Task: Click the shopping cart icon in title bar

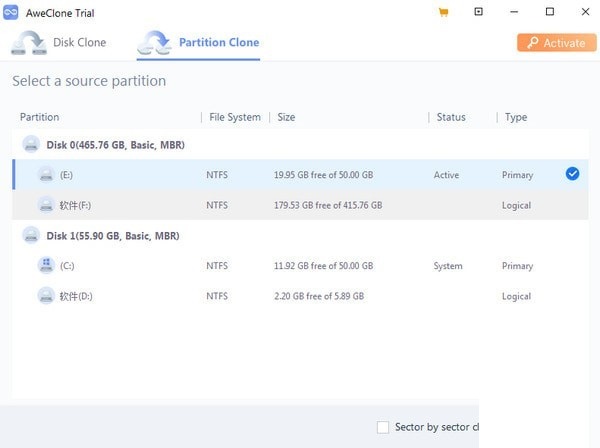Action: click(x=443, y=12)
